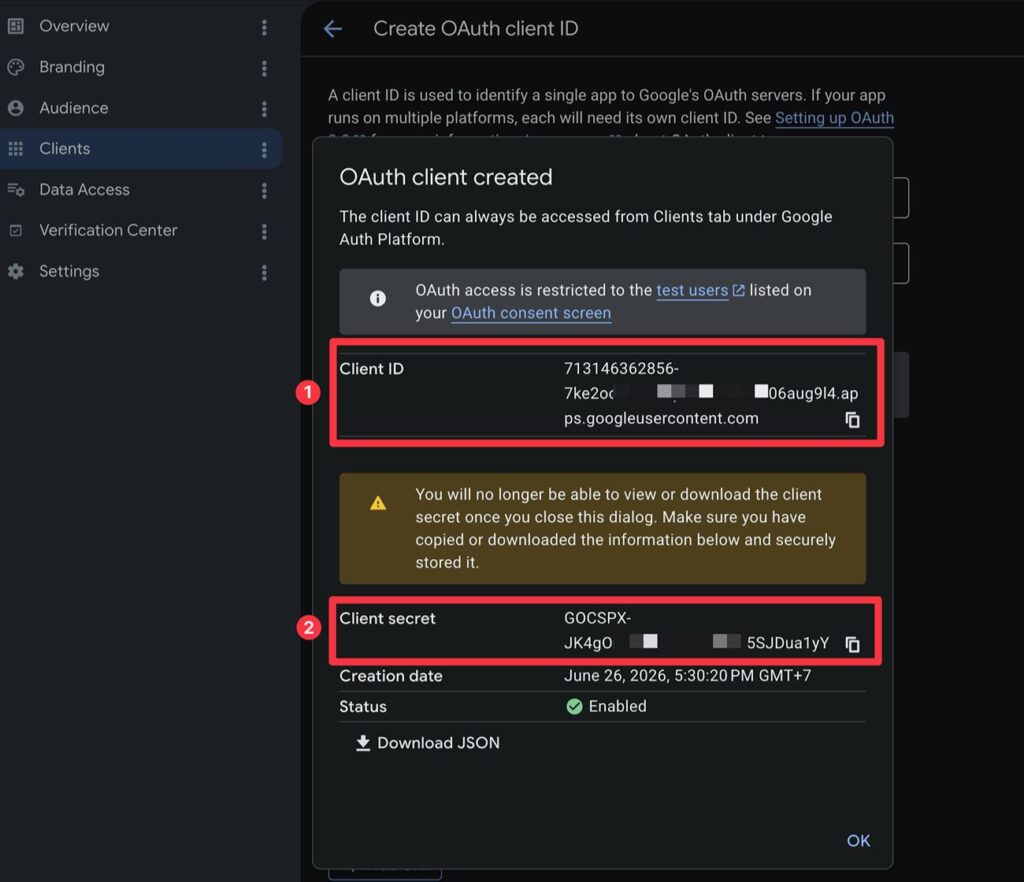The image size is (1024, 882).
Task: Open the test users link
Action: 692,291
